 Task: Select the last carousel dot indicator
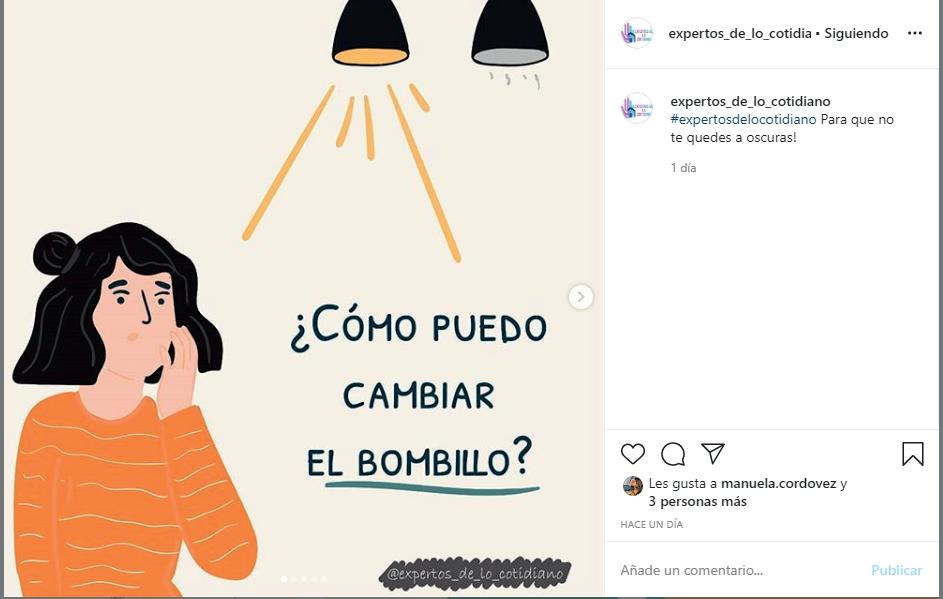tap(324, 579)
